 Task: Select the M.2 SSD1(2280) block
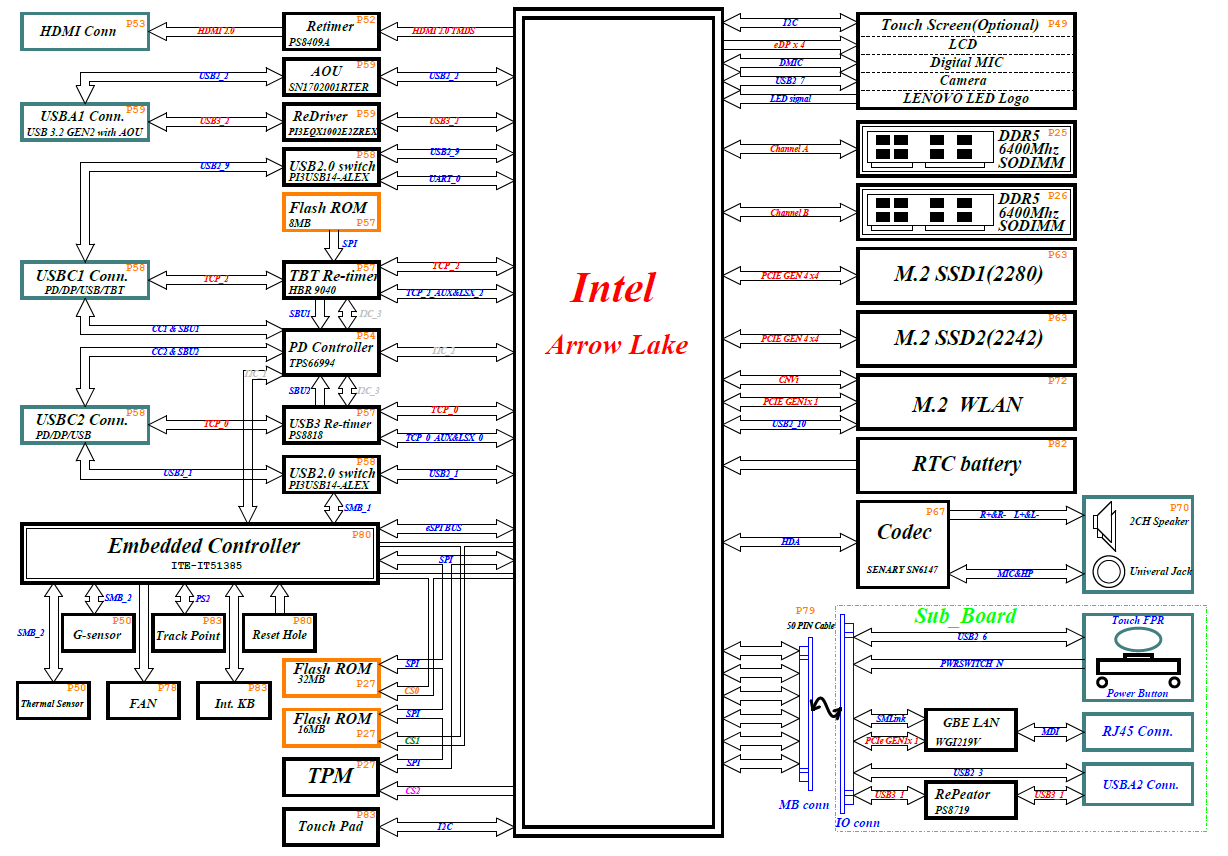(966, 276)
